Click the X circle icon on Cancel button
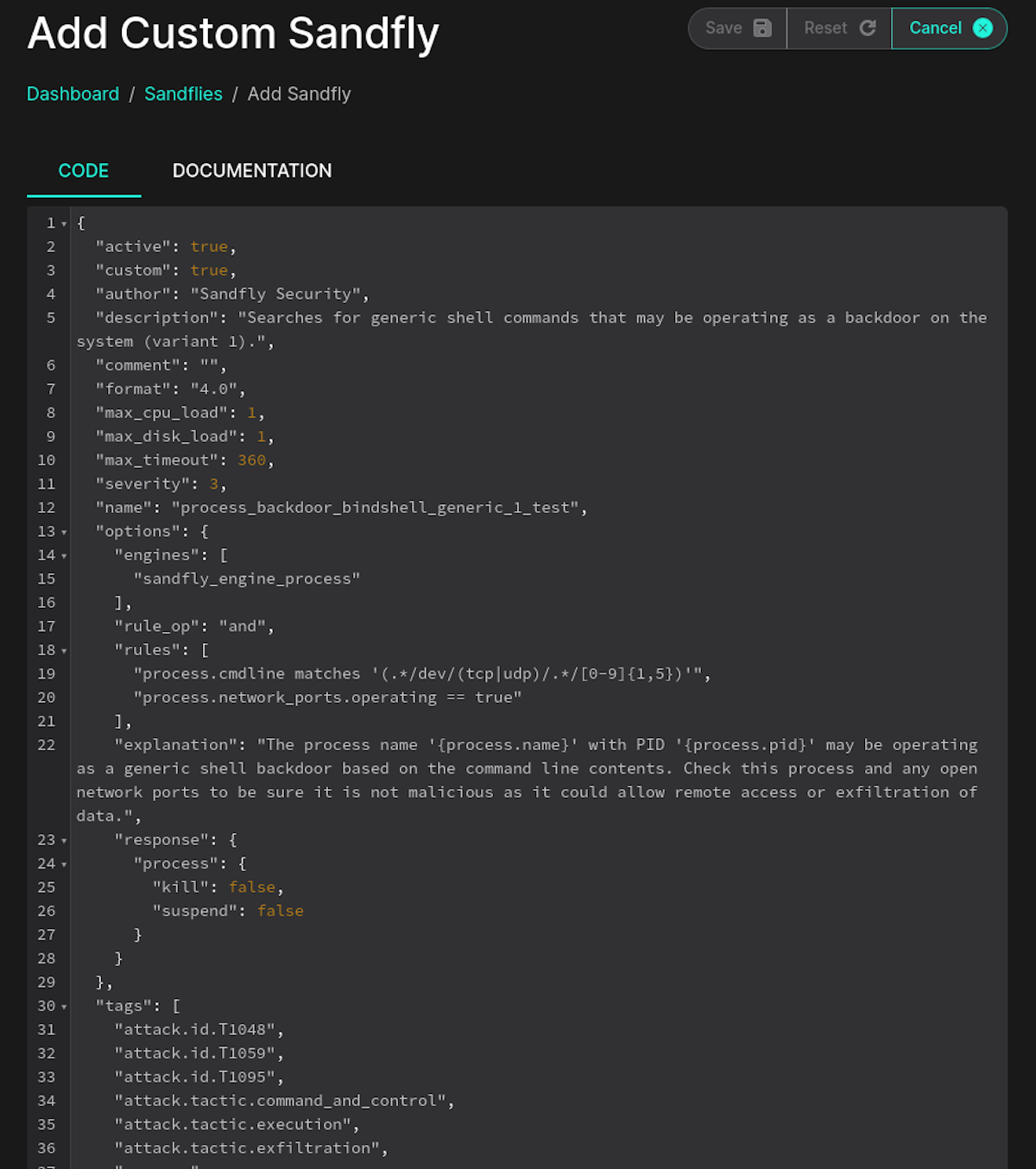Image resolution: width=1036 pixels, height=1169 pixels. point(982,28)
